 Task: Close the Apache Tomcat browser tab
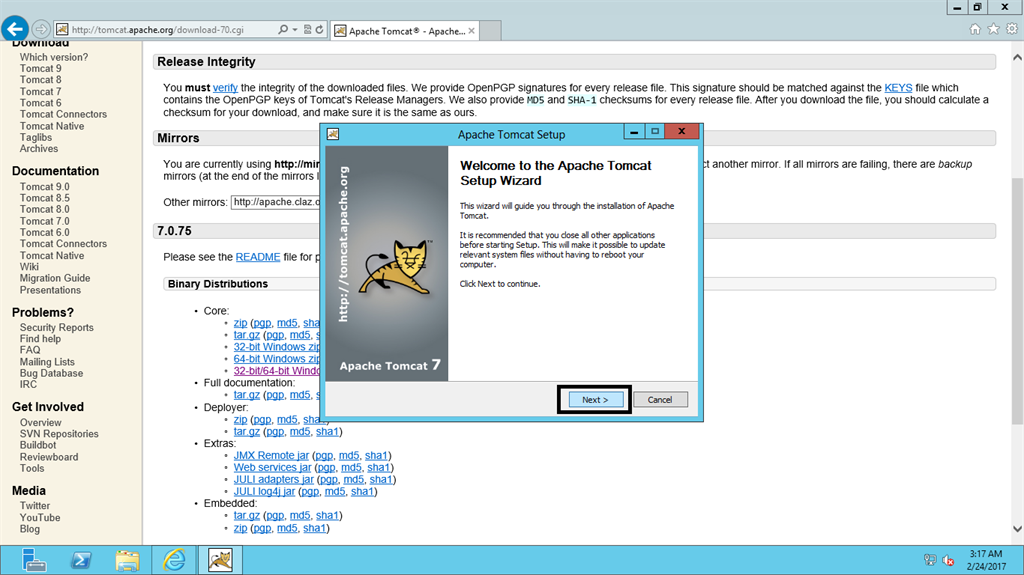point(472,31)
